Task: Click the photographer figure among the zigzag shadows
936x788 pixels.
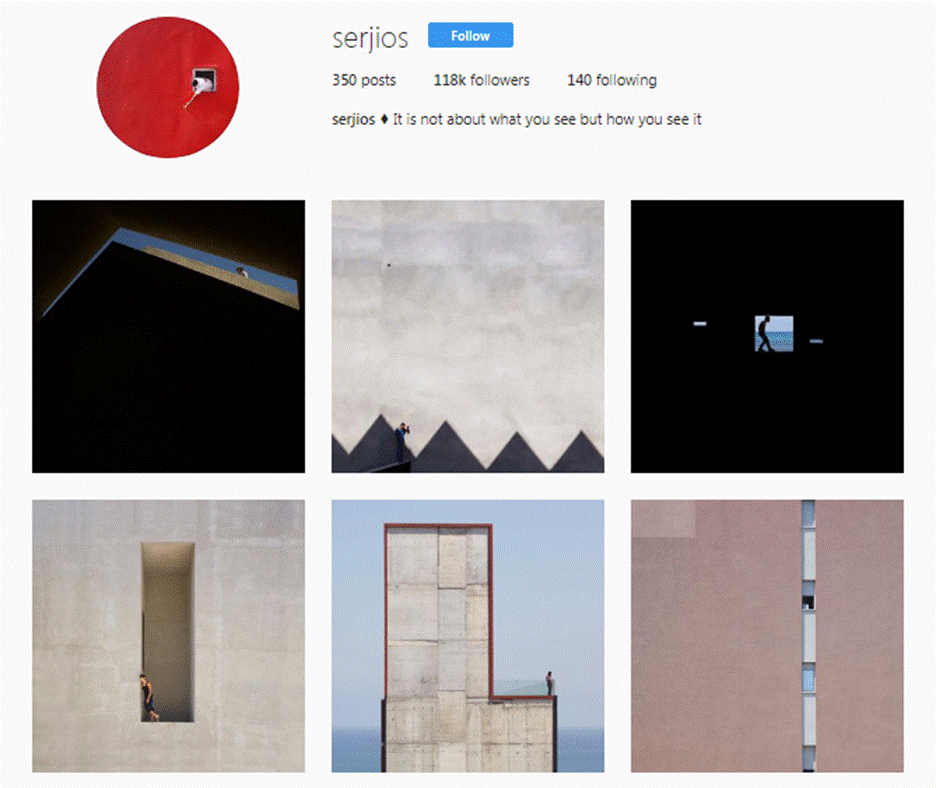Action: click(x=402, y=441)
